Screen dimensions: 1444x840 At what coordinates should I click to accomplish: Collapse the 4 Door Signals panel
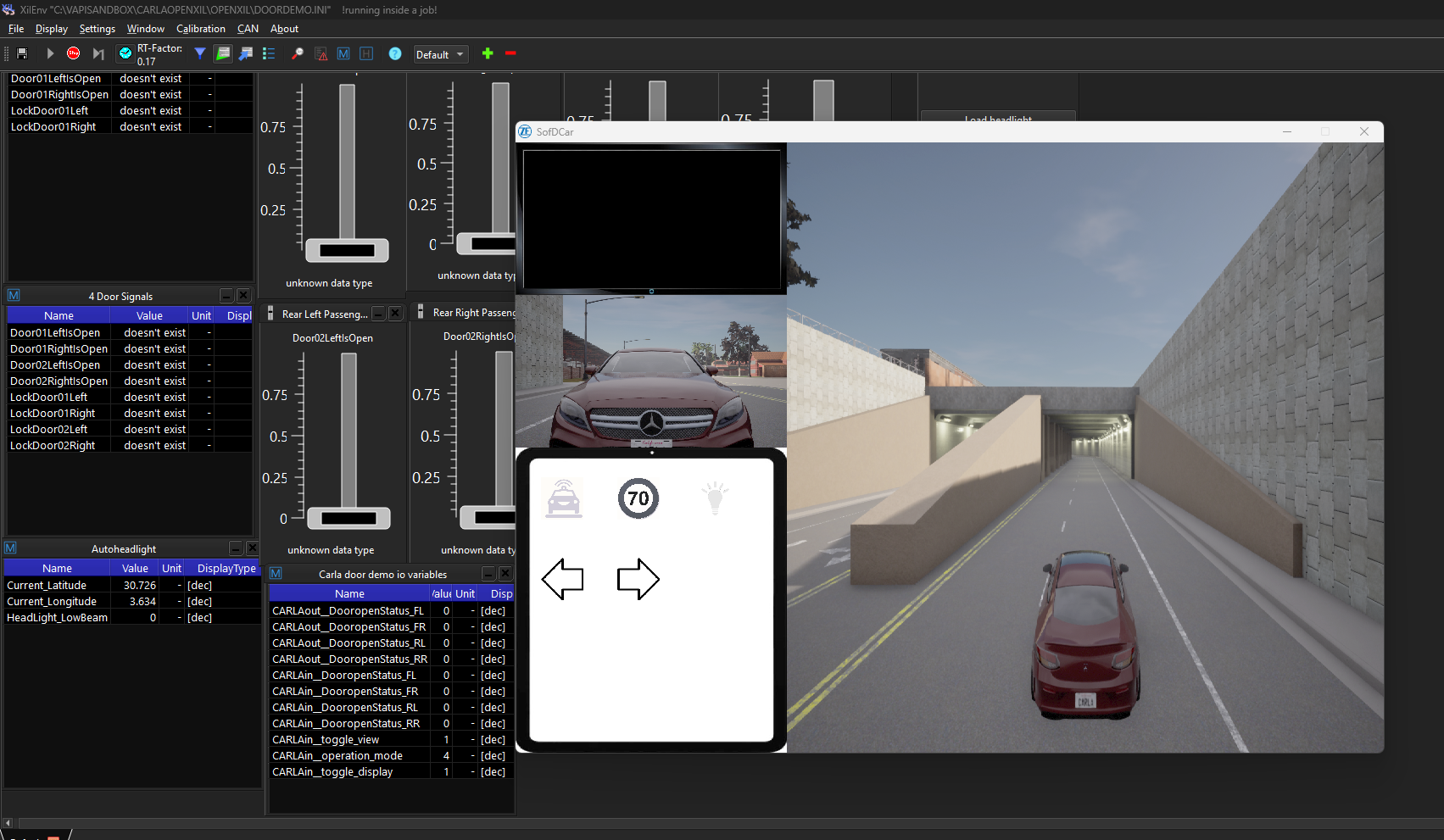coord(225,295)
